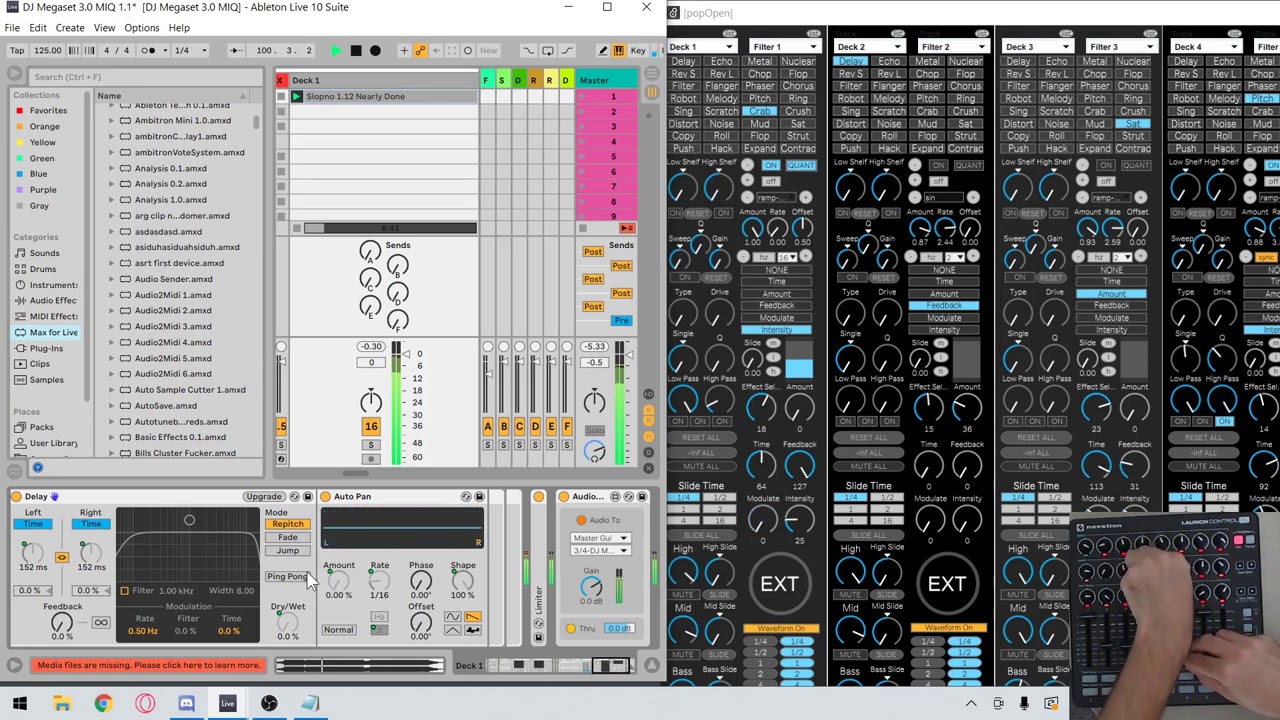
Task: Open Google Chrome from the taskbar
Action: [103, 704]
